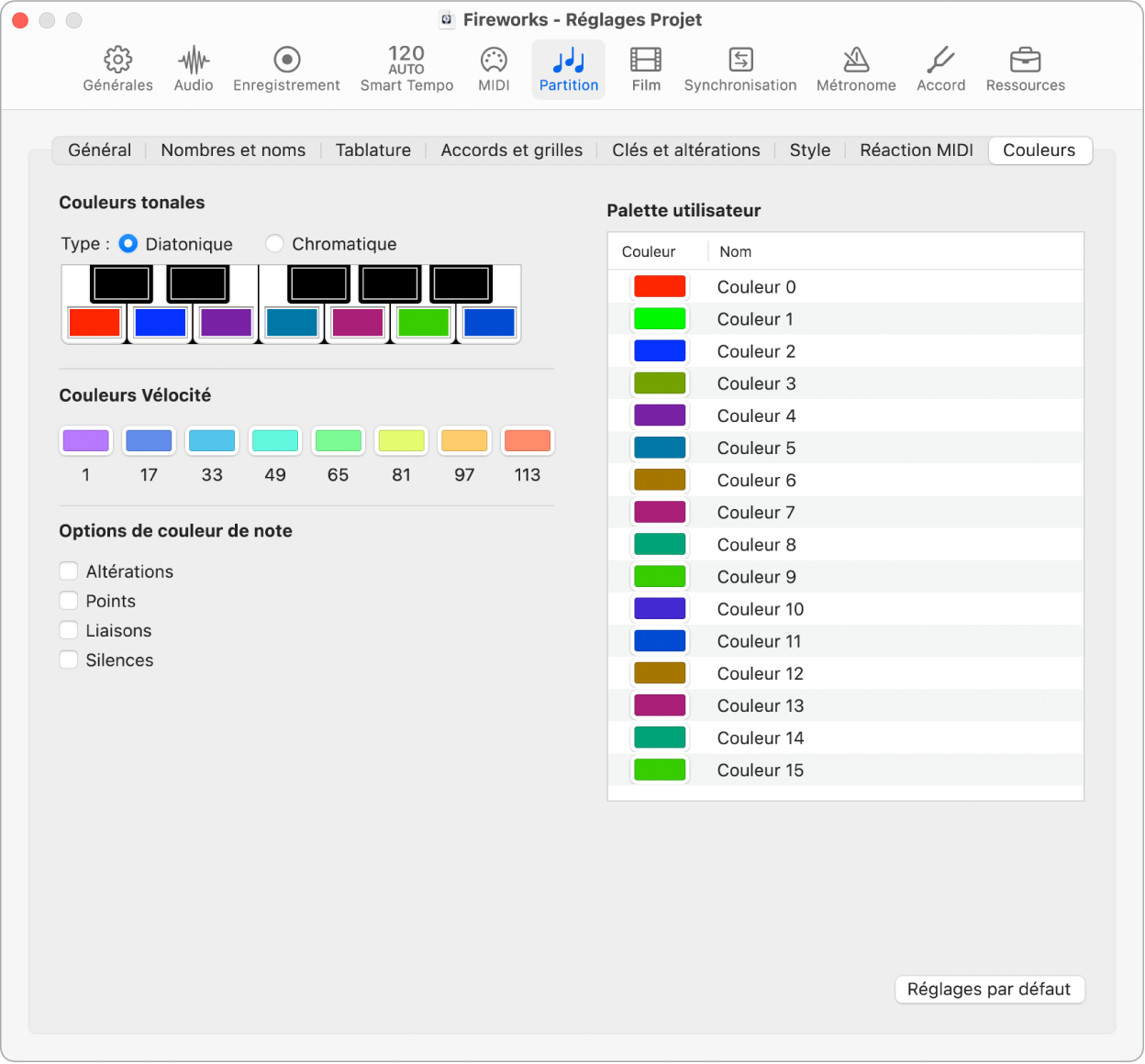Click velocity swatch for value 17
1145x1064 pixels.
(x=149, y=441)
